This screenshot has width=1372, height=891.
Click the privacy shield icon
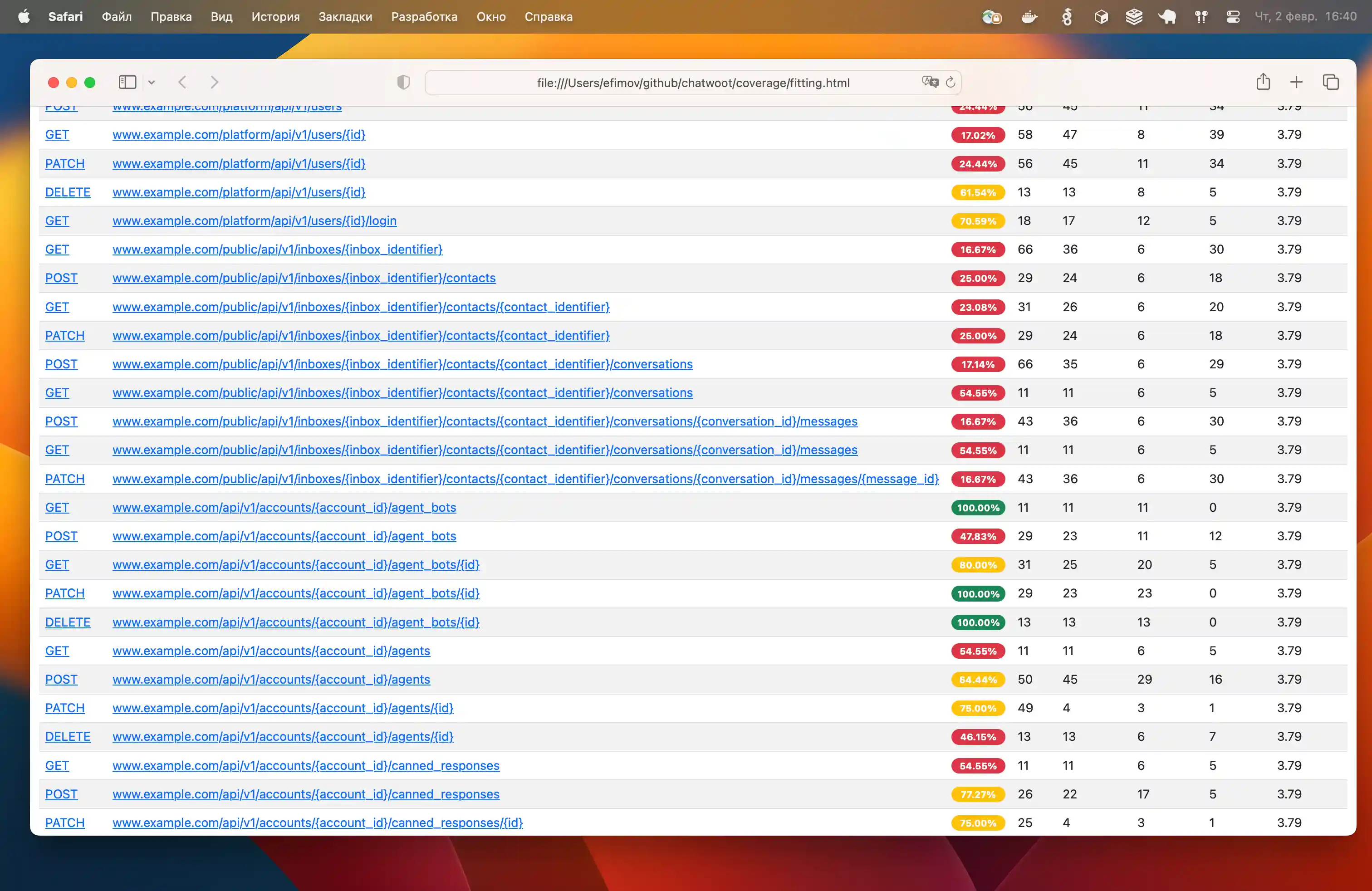click(403, 83)
